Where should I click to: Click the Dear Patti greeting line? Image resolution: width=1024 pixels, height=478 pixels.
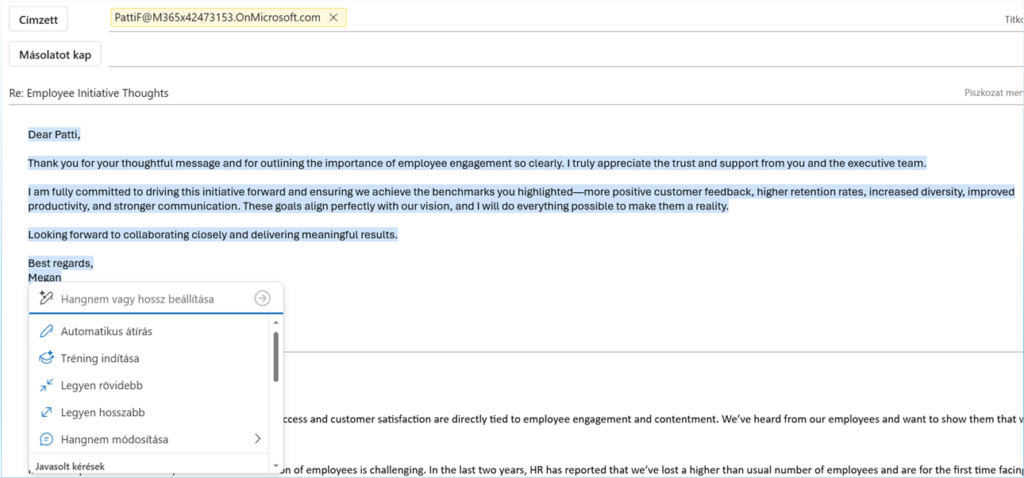[54, 135]
